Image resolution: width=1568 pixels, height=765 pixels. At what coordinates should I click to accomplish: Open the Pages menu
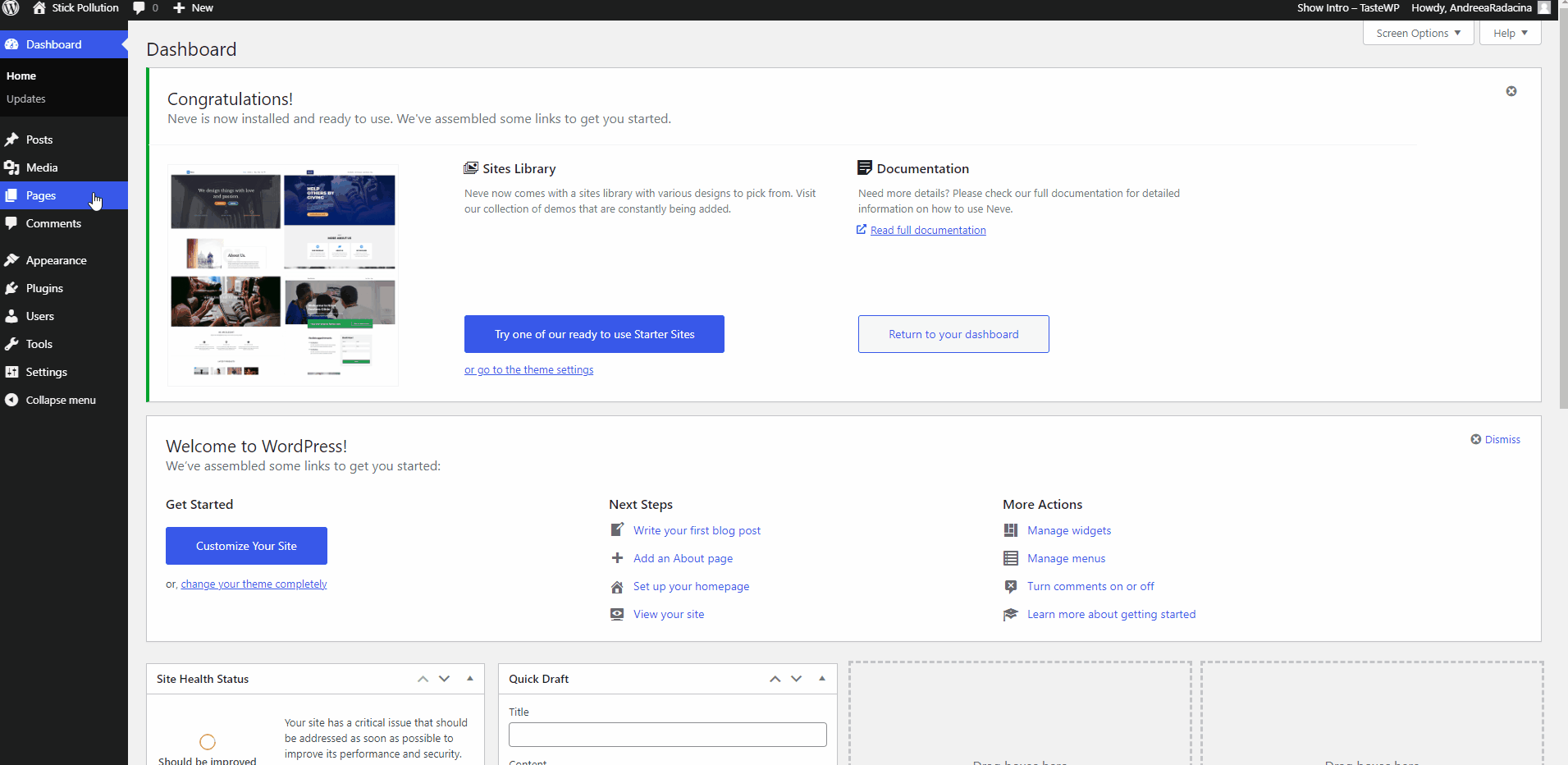(x=64, y=195)
